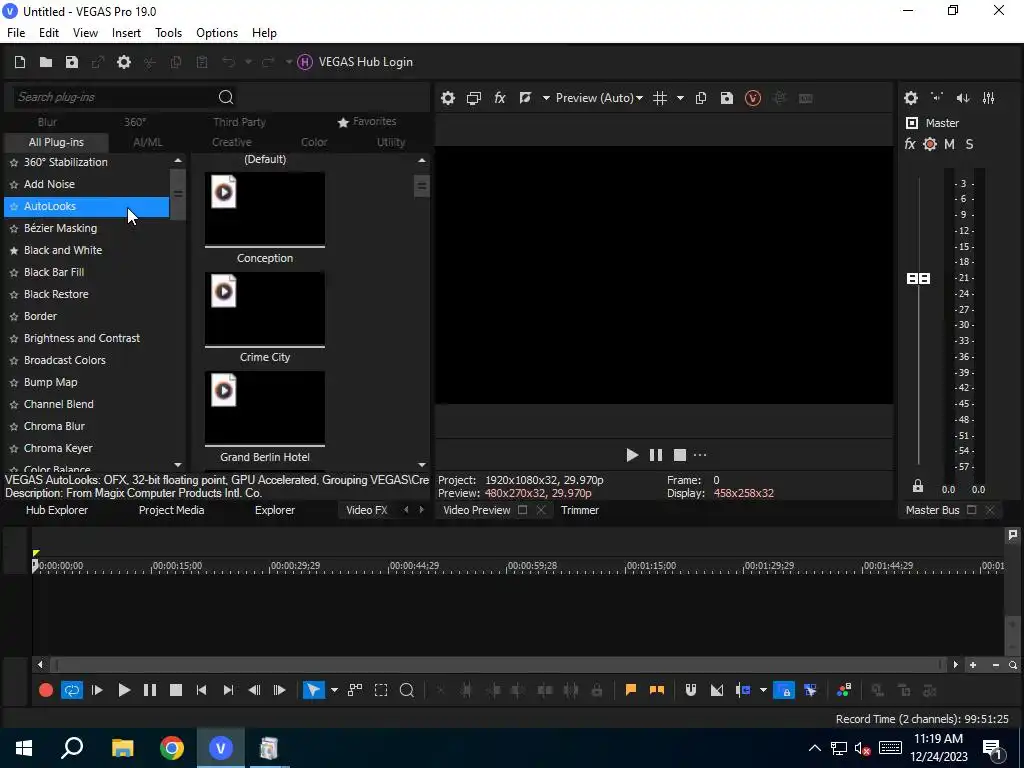Toggle favorite star for Add Noise

pos(14,185)
